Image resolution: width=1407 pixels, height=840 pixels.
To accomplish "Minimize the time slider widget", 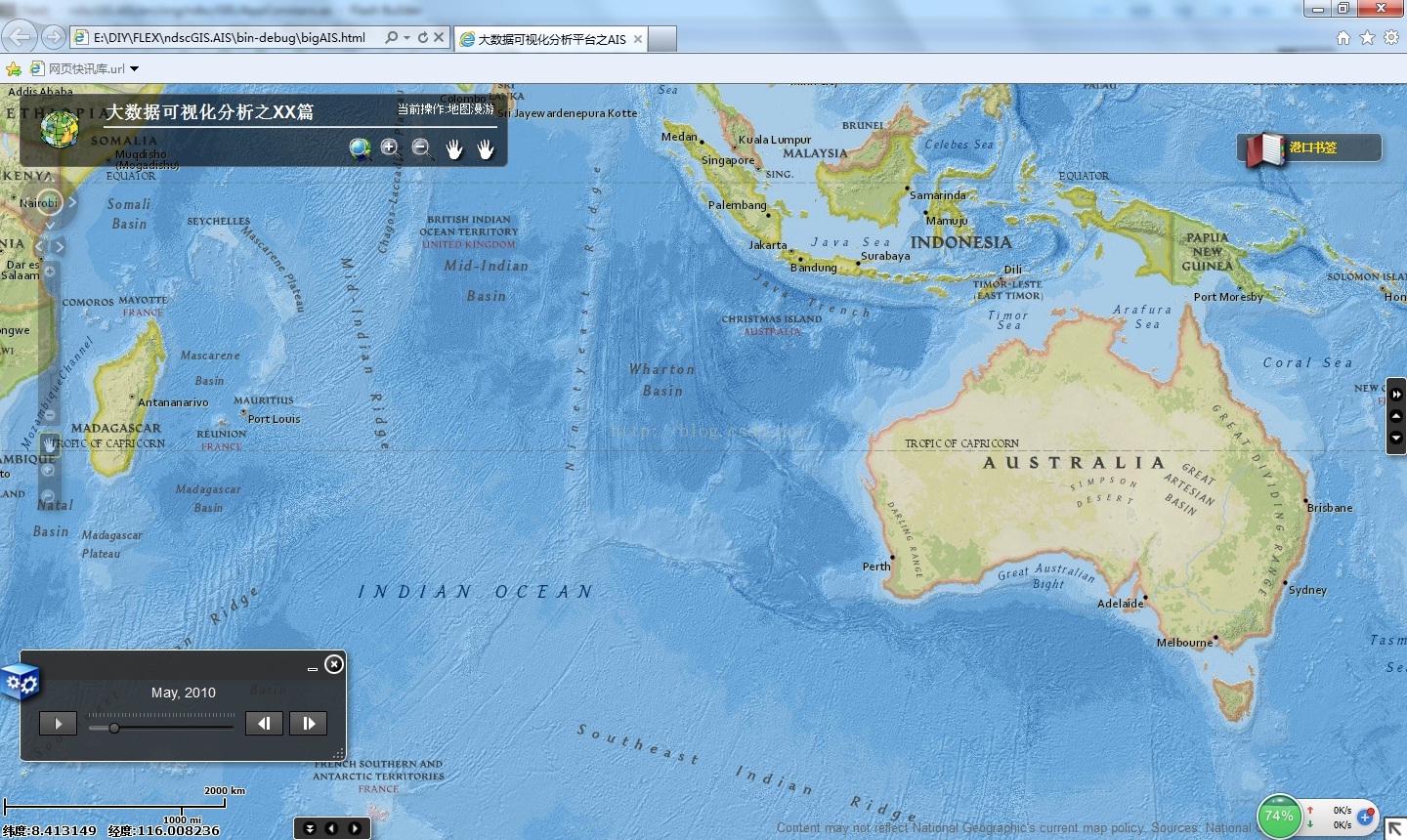I will coord(313,669).
